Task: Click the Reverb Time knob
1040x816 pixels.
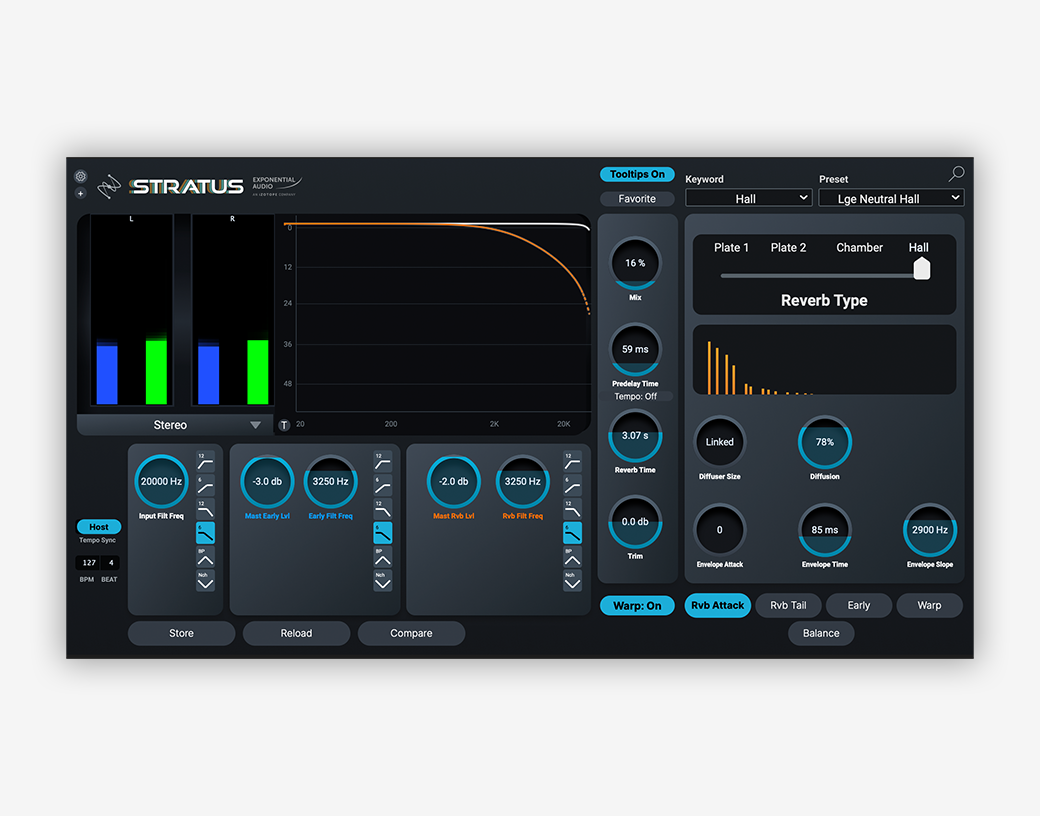Action: click(x=635, y=436)
